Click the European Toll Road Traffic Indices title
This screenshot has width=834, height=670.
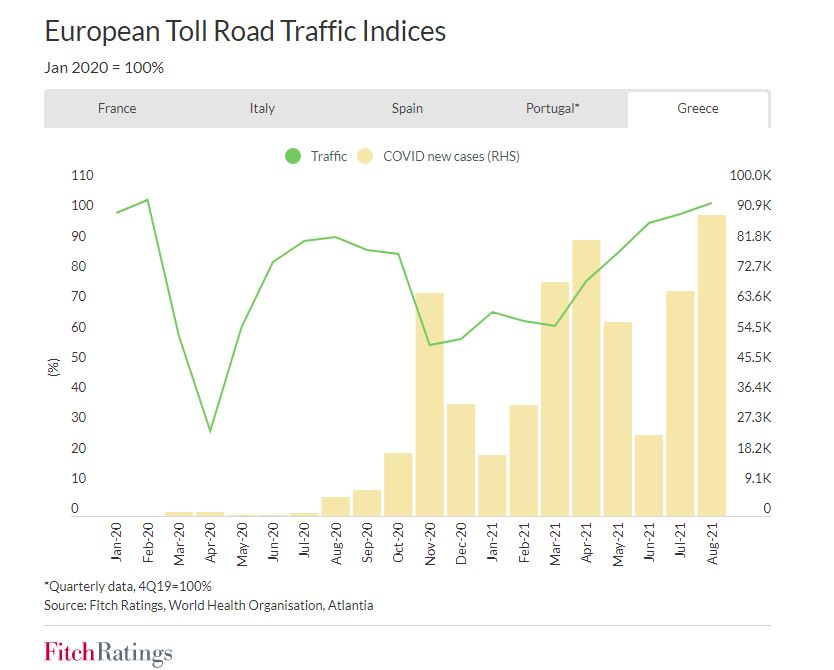(x=245, y=31)
